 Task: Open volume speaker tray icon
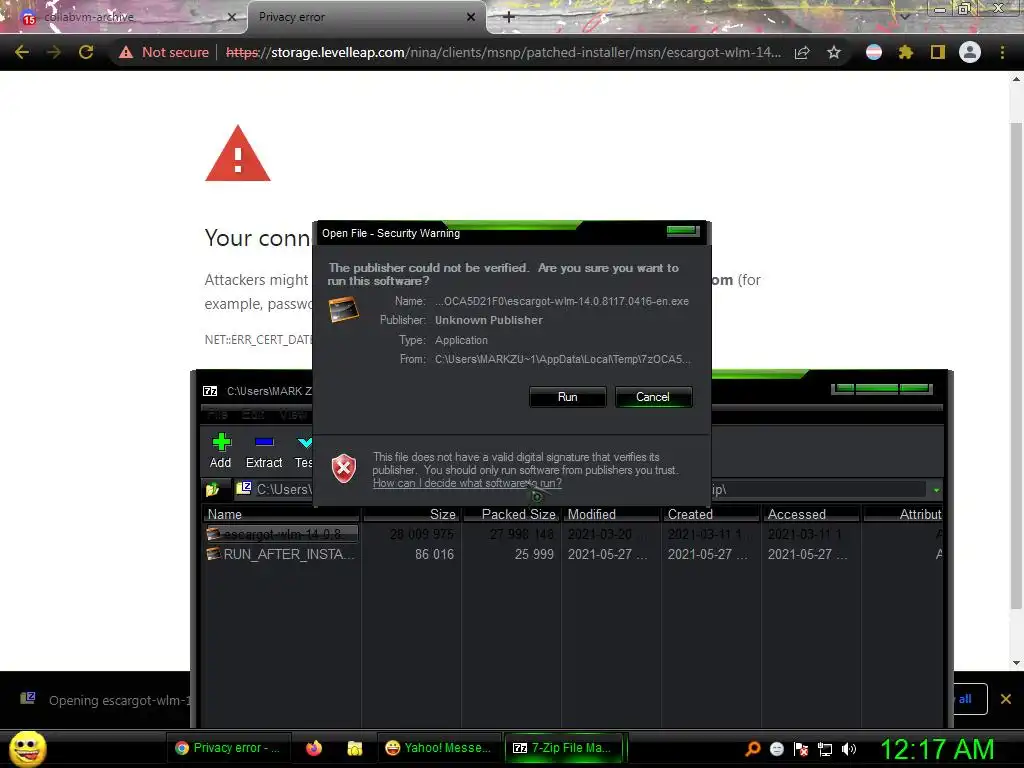pos(849,749)
